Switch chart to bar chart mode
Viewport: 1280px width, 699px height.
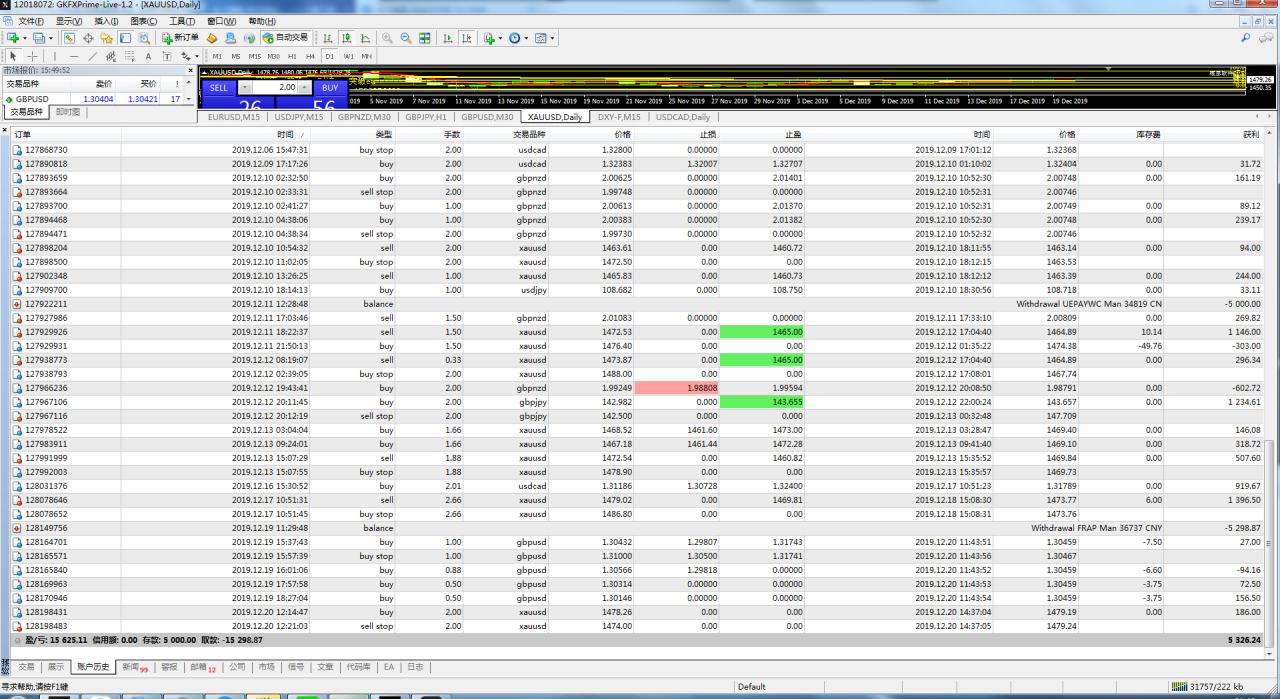click(328, 38)
